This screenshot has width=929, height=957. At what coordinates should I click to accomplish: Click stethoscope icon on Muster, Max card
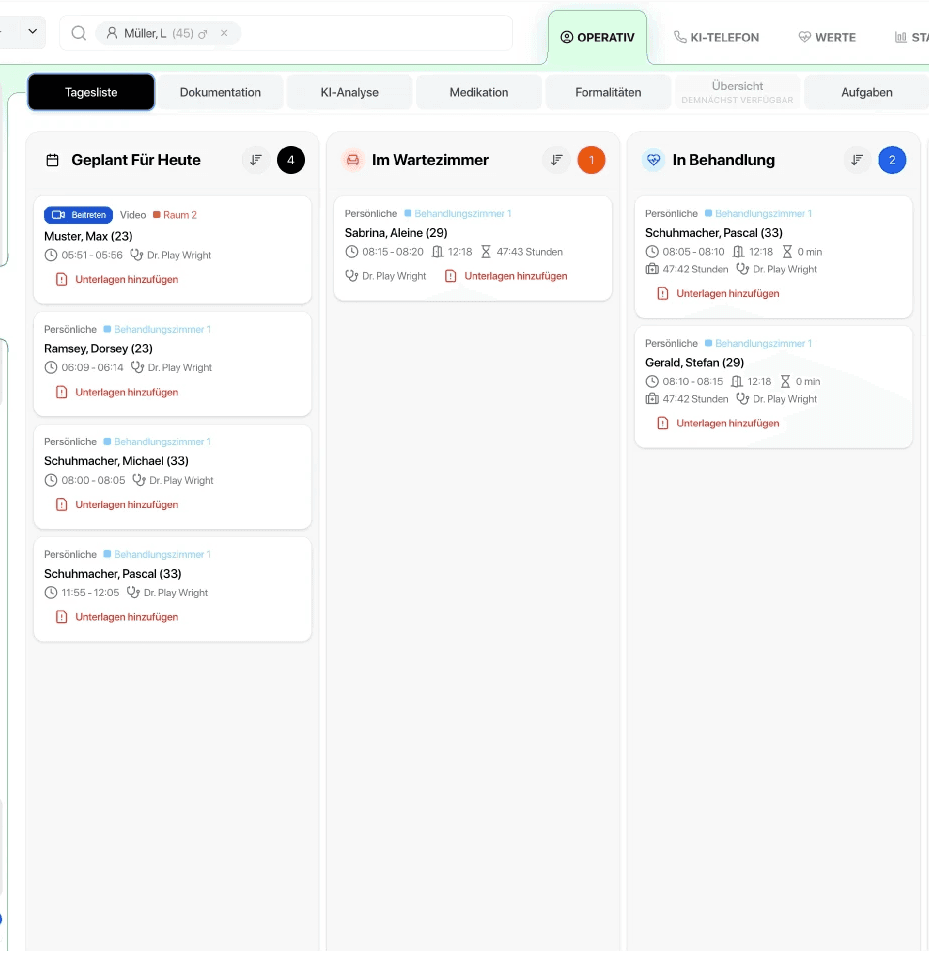click(x=137, y=255)
